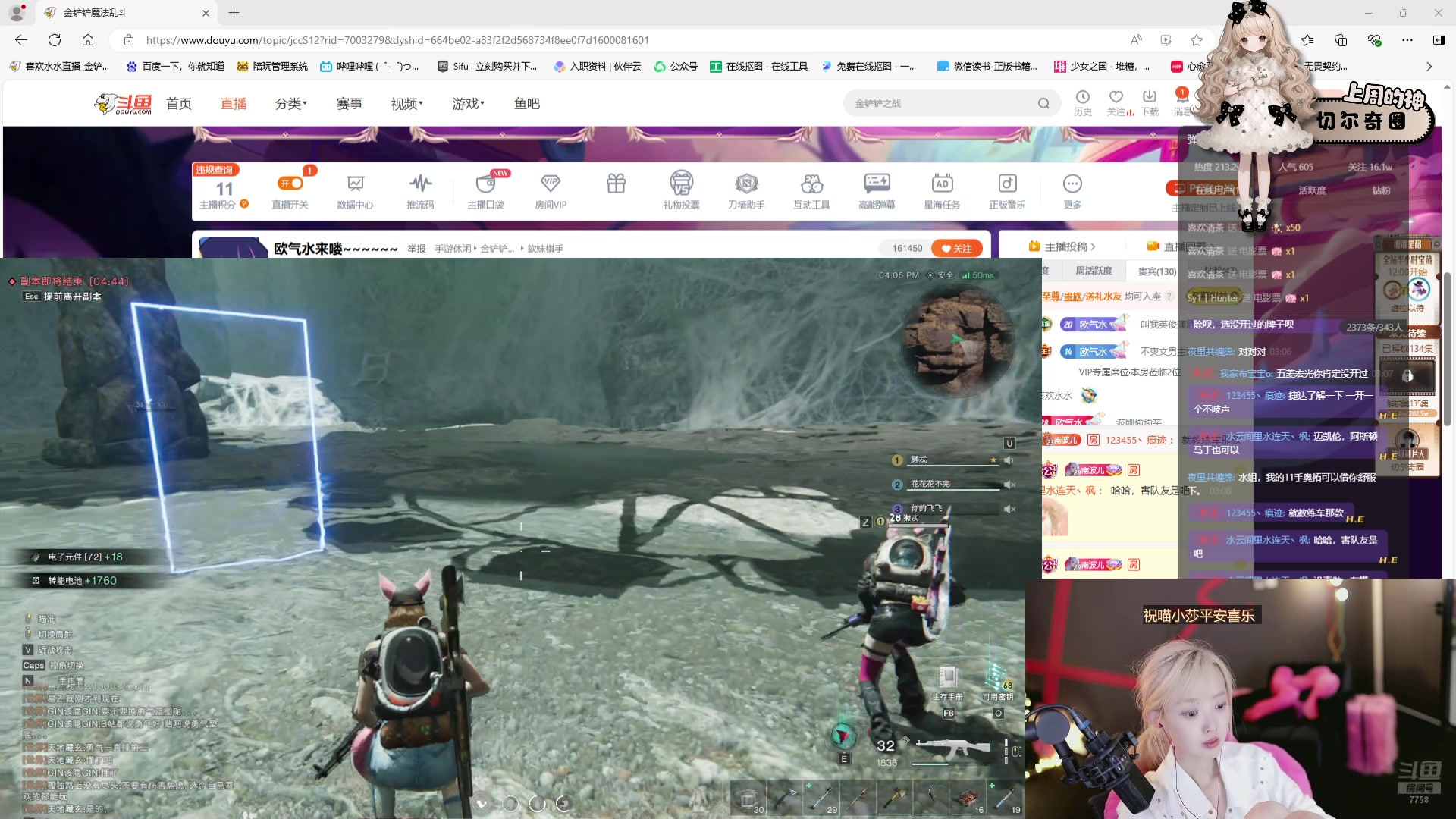Screen dimensions: 1456x819
Task: Go to 赛事 events tab
Action: (349, 104)
